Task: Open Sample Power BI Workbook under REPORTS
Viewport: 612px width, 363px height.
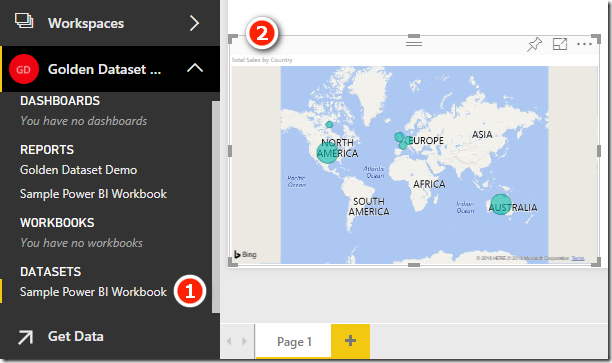Action: tap(93, 194)
